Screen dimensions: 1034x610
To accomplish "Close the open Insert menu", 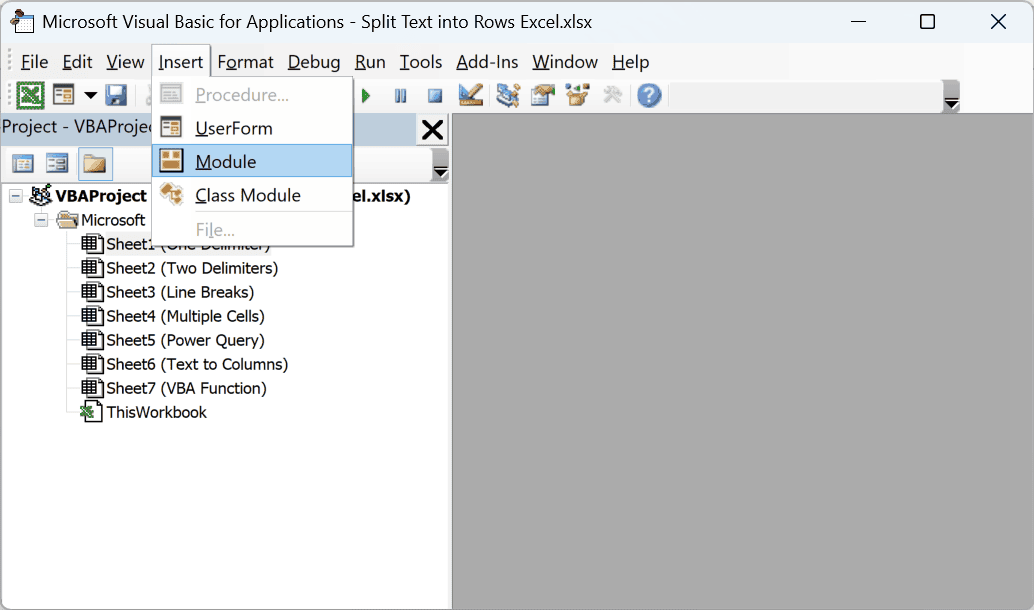I will (181, 62).
